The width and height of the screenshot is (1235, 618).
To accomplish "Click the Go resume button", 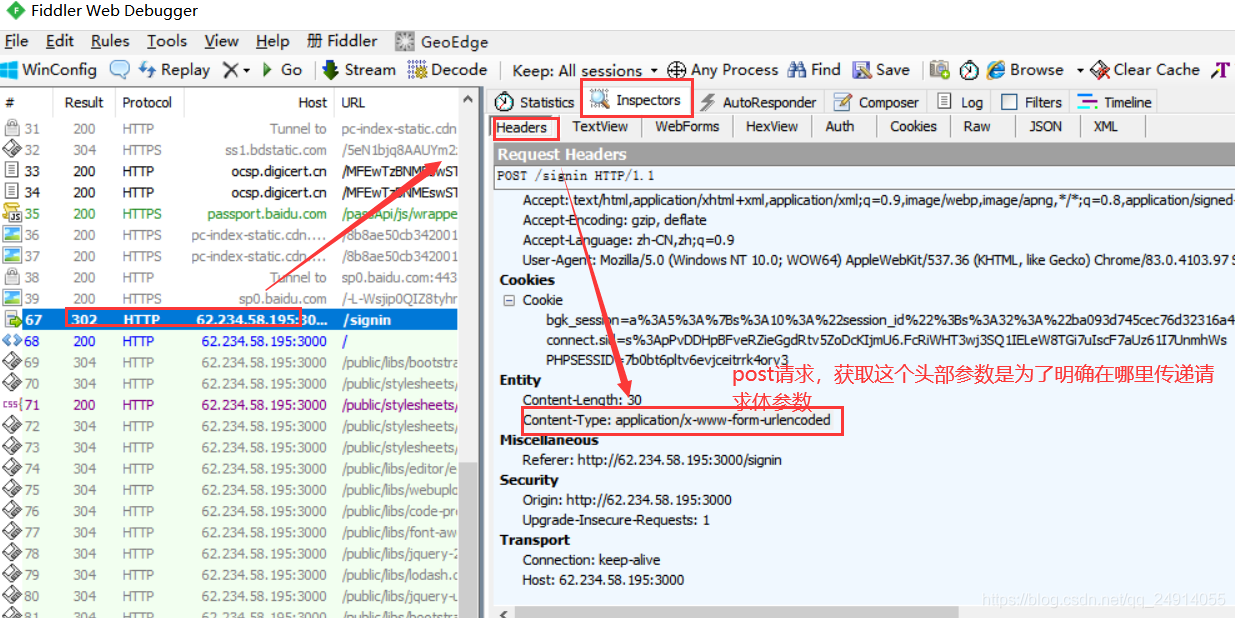I will 282,70.
